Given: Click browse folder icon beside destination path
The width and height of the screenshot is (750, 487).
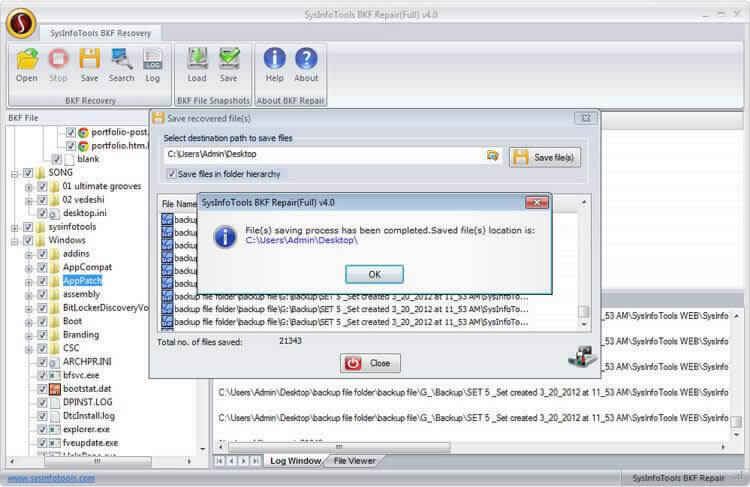Looking at the screenshot, I should [492, 155].
